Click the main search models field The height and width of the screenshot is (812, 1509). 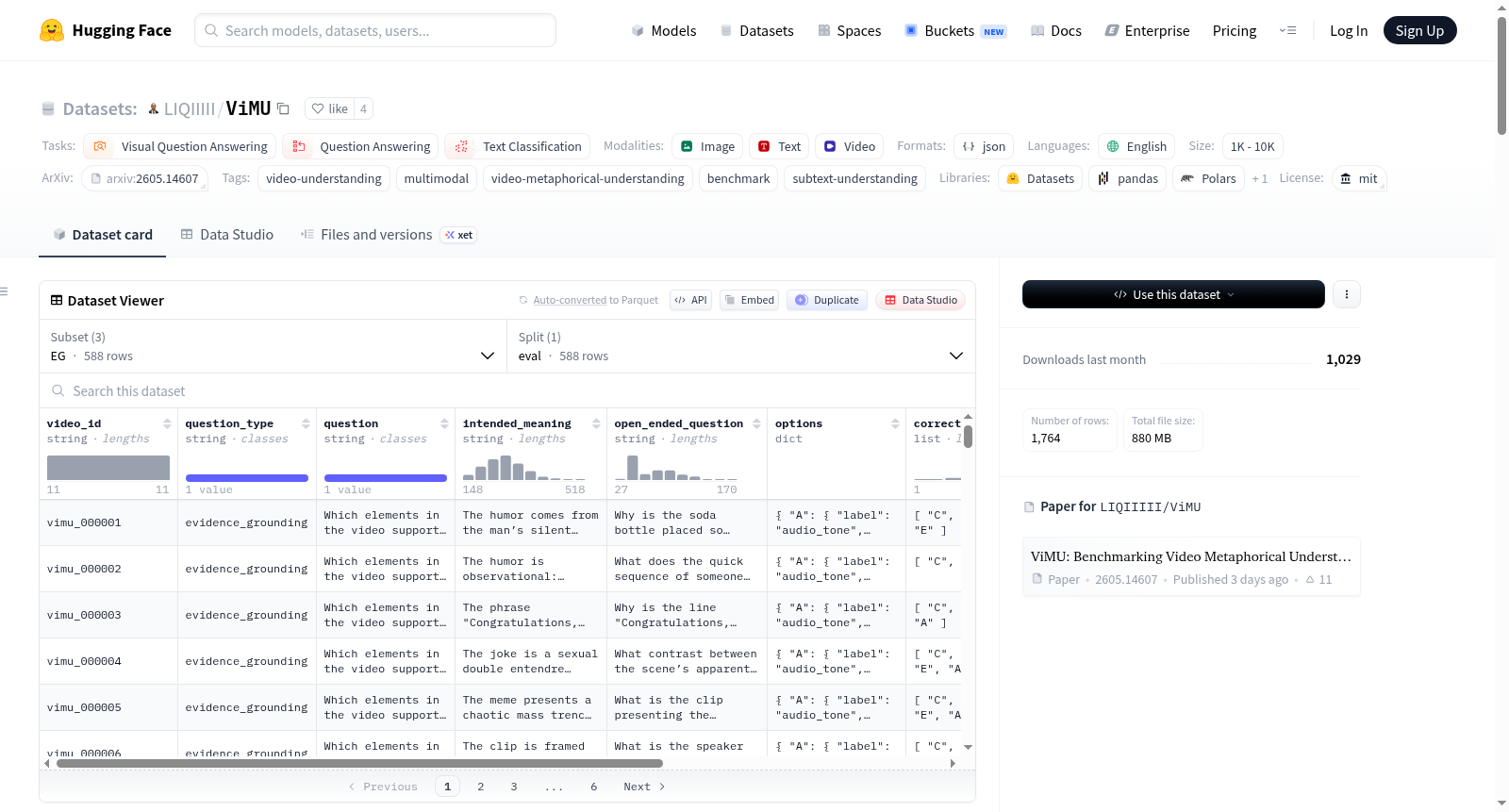click(375, 30)
